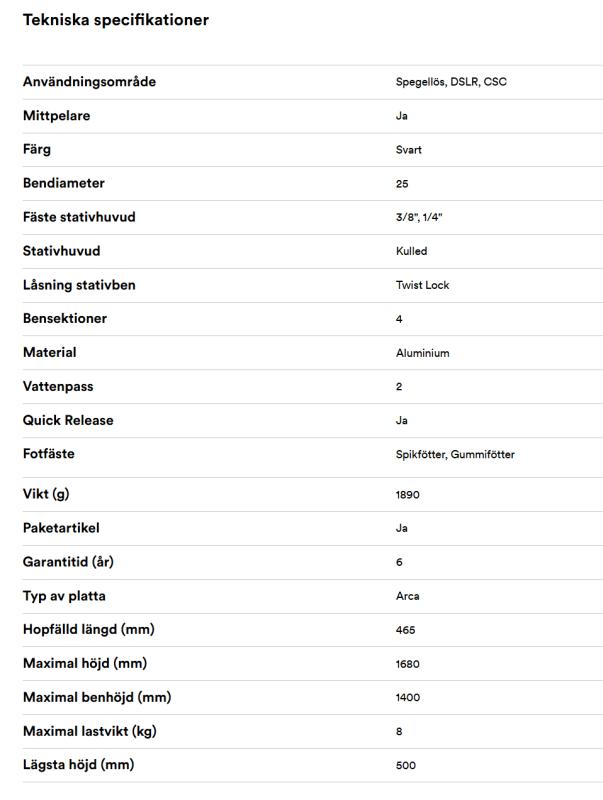Image resolution: width=603 pixels, height=800 pixels.
Task: Select the "Användningsområde" row label
Action: [89, 82]
